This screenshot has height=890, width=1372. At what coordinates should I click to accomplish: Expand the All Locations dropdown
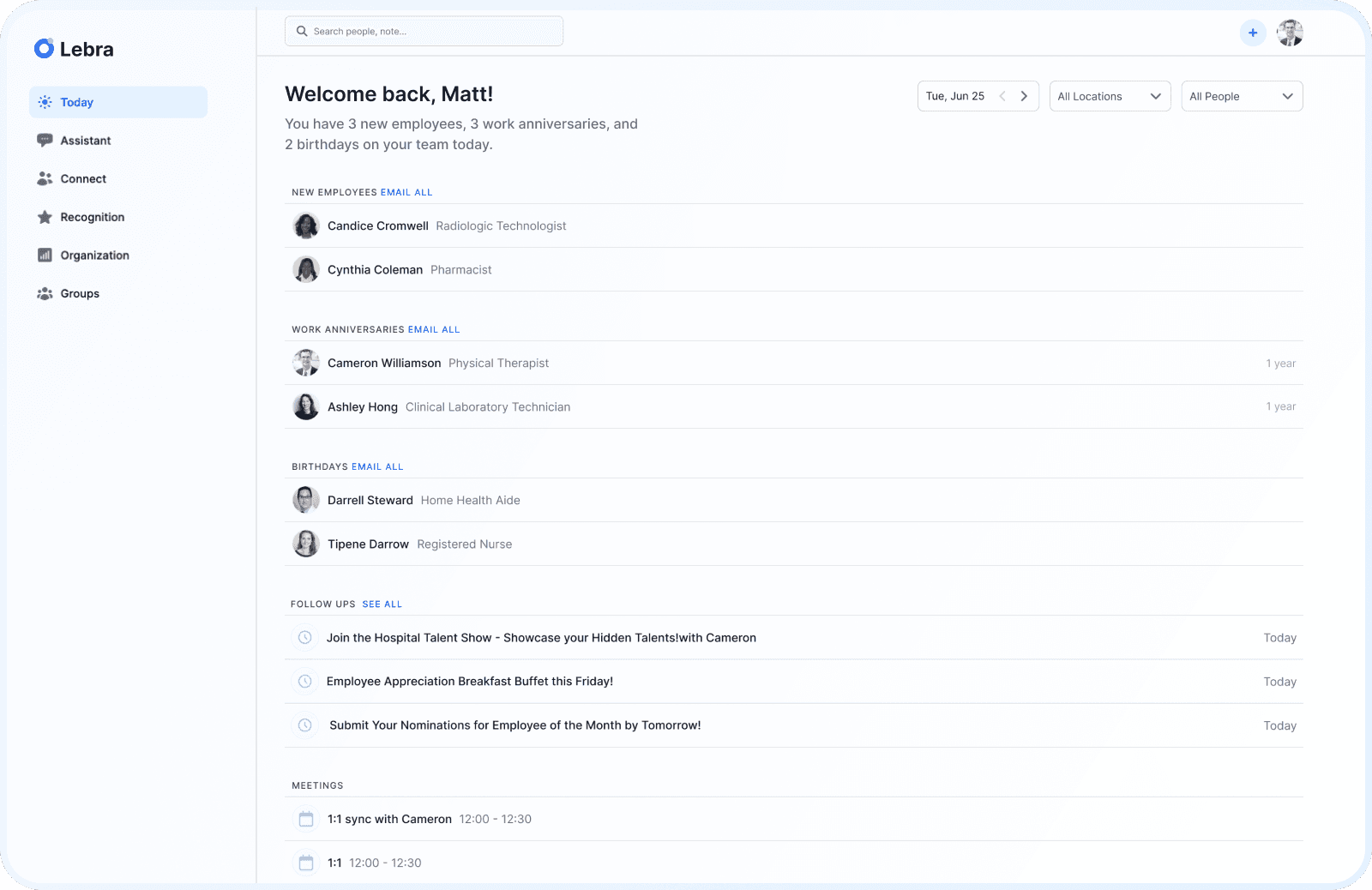click(1110, 96)
